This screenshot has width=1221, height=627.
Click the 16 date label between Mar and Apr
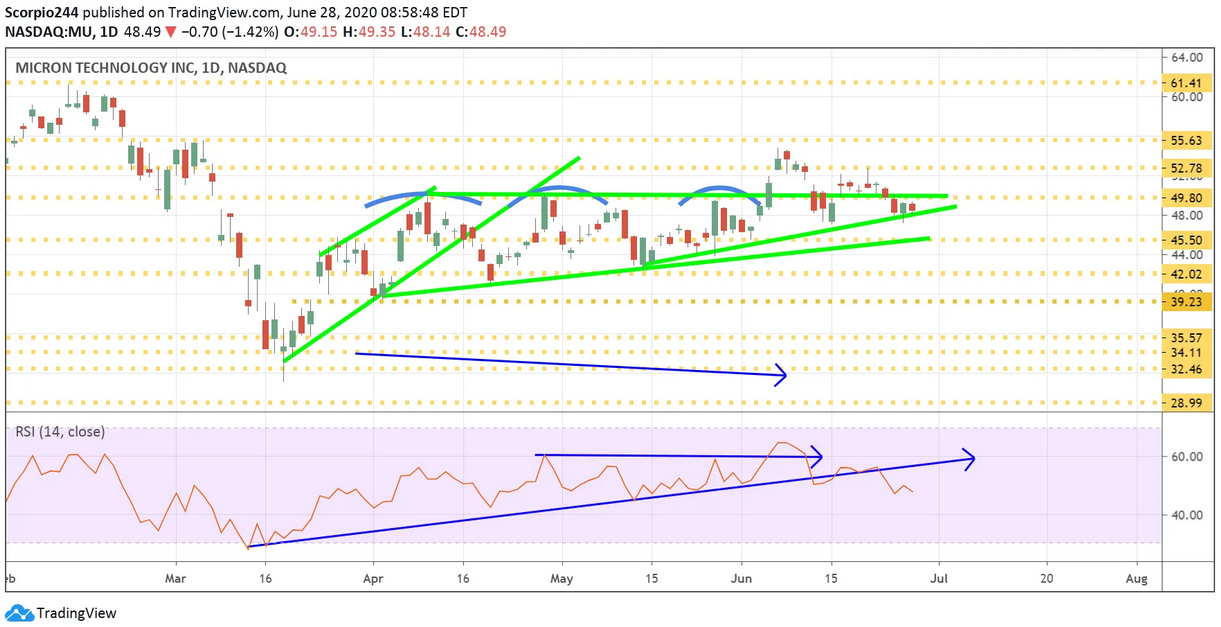pyautogui.click(x=266, y=578)
